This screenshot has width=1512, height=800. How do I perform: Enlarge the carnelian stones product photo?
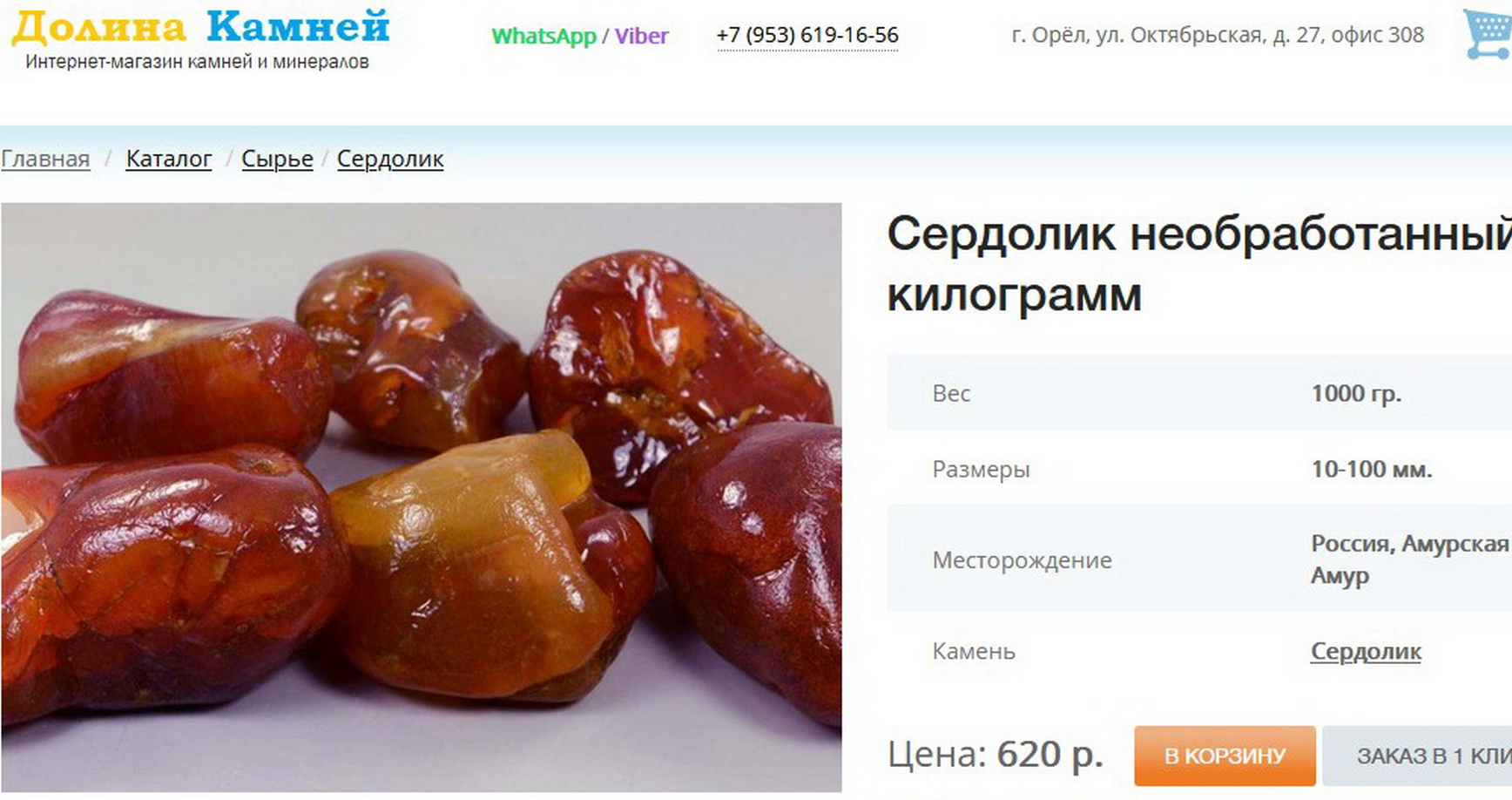point(422,498)
